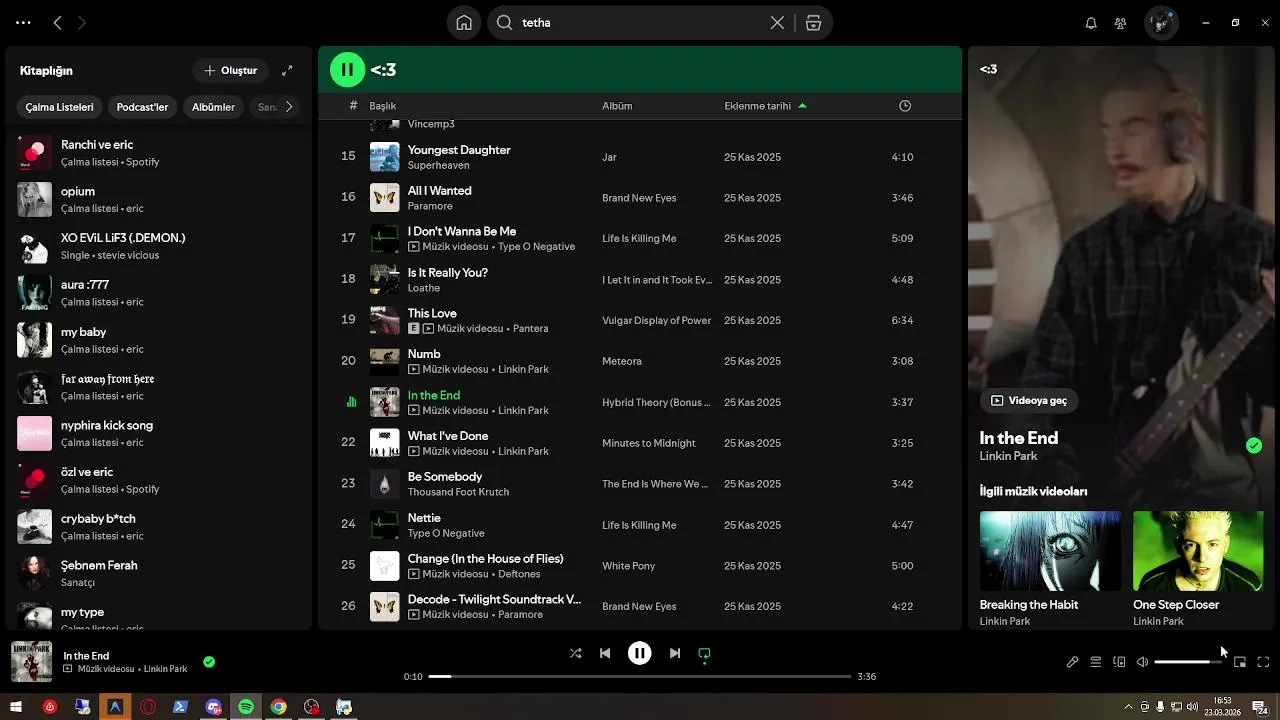Adjust the volume slider
This screenshot has height=720, width=1280.
(x=1188, y=662)
